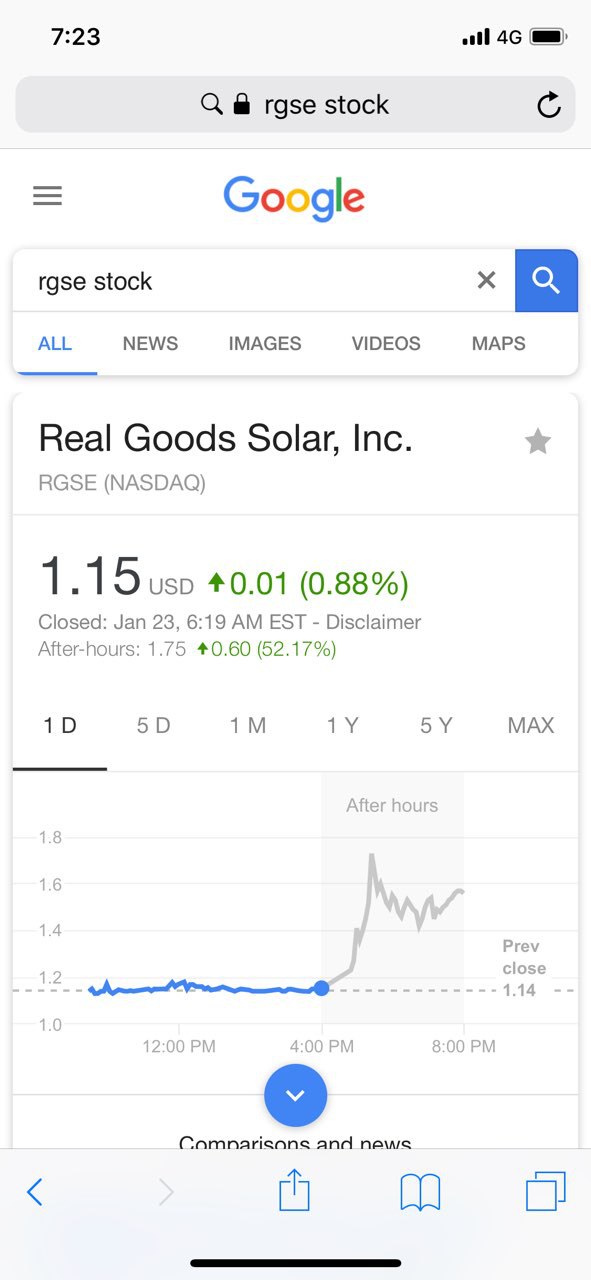Show open tabs with the tabs icon
The image size is (591, 1280).
tap(545, 1190)
